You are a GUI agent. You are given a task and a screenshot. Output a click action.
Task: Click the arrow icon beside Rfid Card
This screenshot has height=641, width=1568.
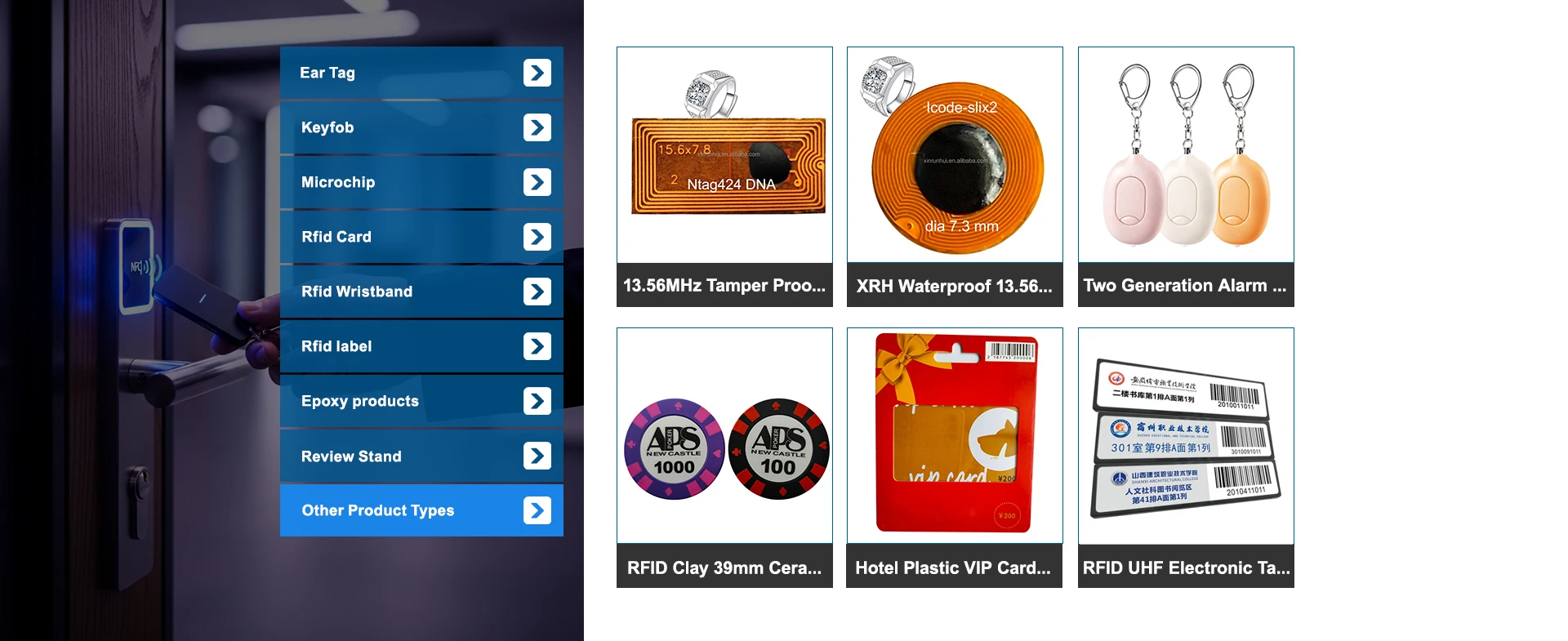tap(537, 237)
